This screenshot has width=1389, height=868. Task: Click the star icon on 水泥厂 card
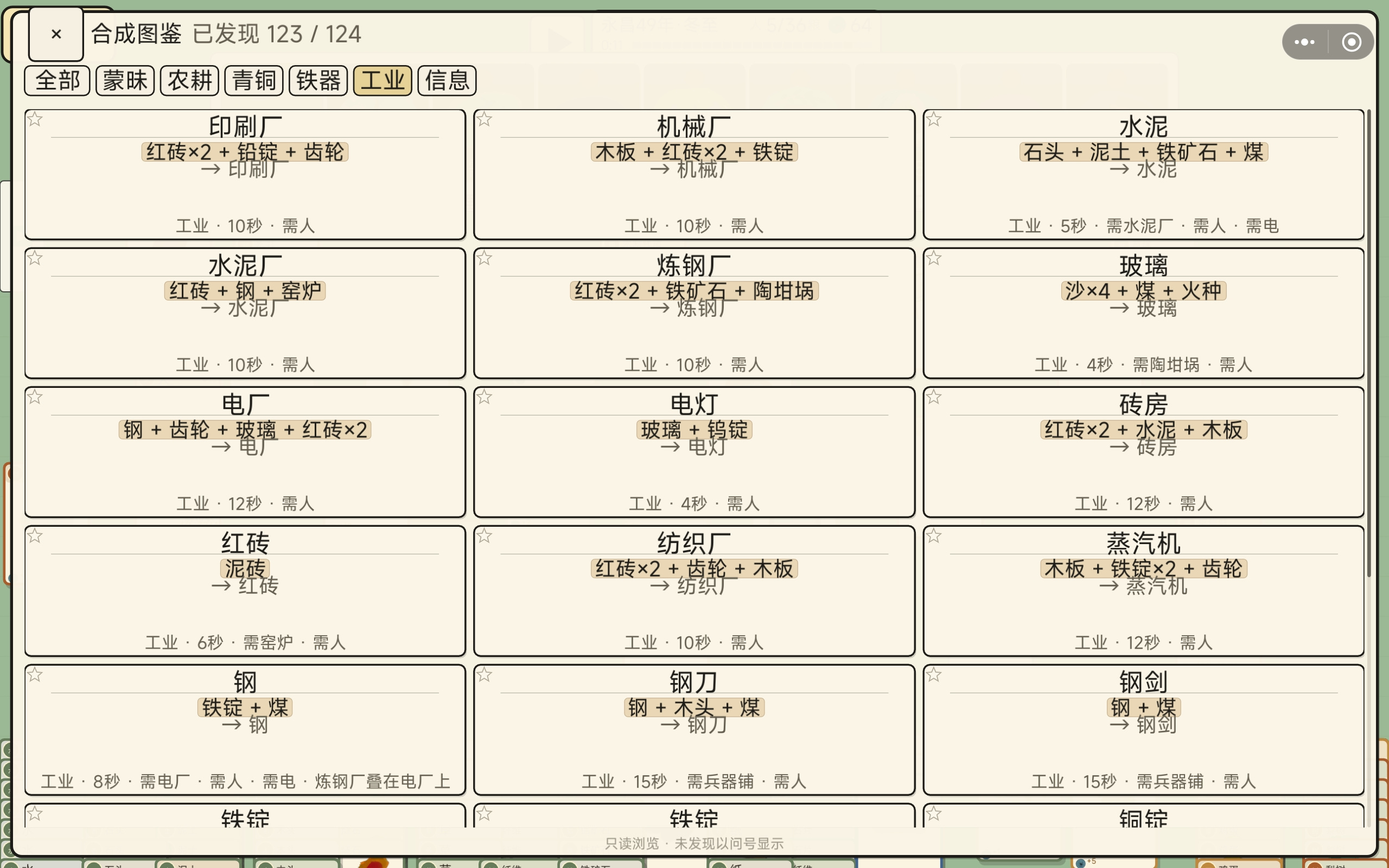coord(35,258)
